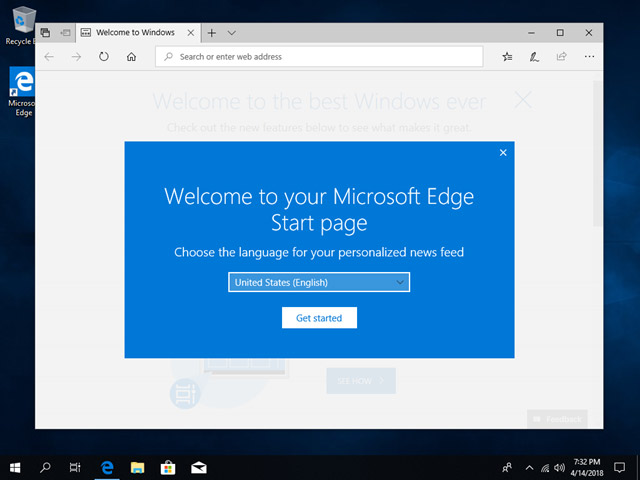Open Settings and more ellipsis menu
Viewport: 640px width, 480px height.
click(x=589, y=57)
